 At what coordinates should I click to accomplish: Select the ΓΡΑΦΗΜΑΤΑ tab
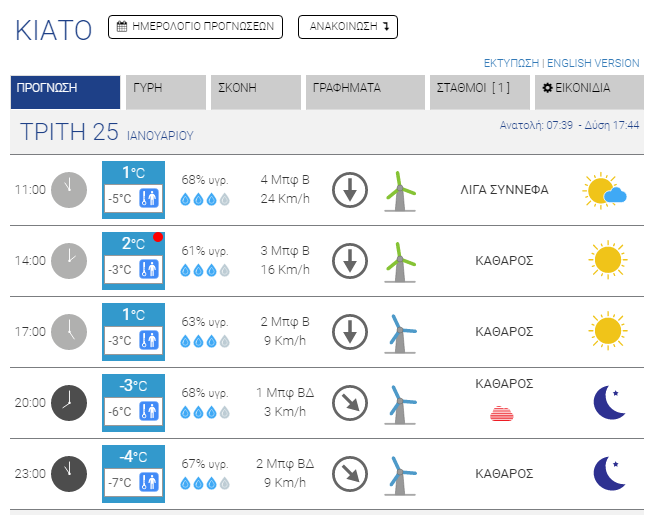tap(365, 91)
